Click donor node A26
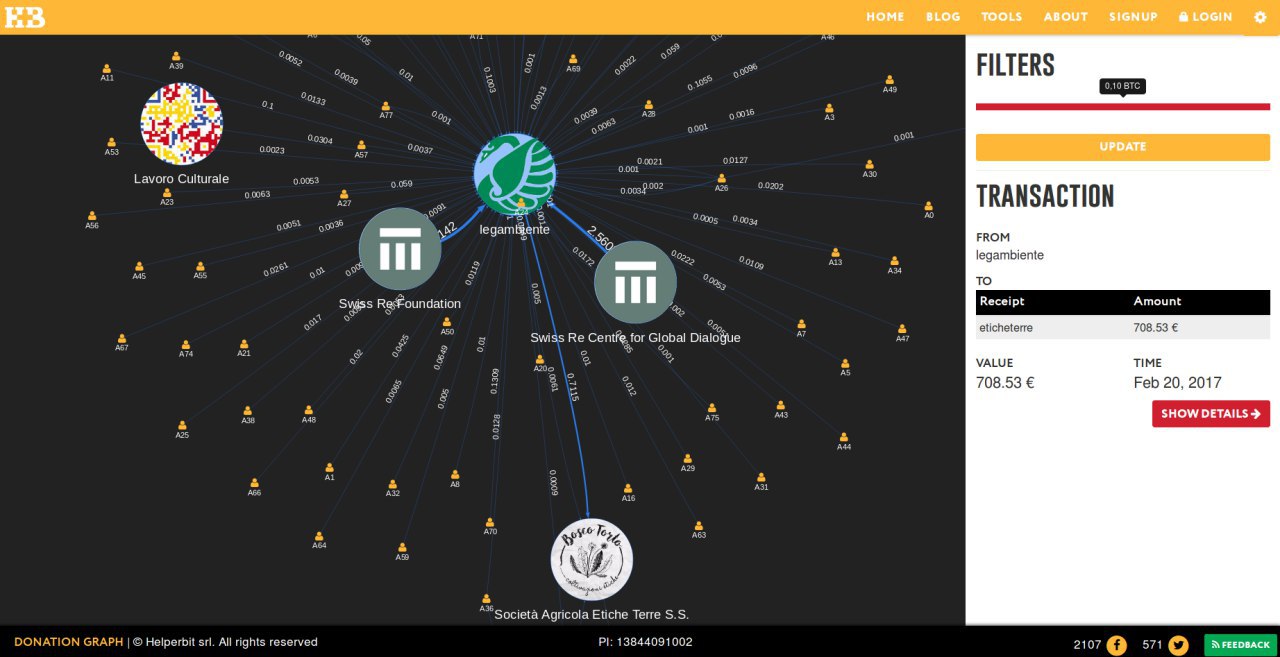 point(721,179)
